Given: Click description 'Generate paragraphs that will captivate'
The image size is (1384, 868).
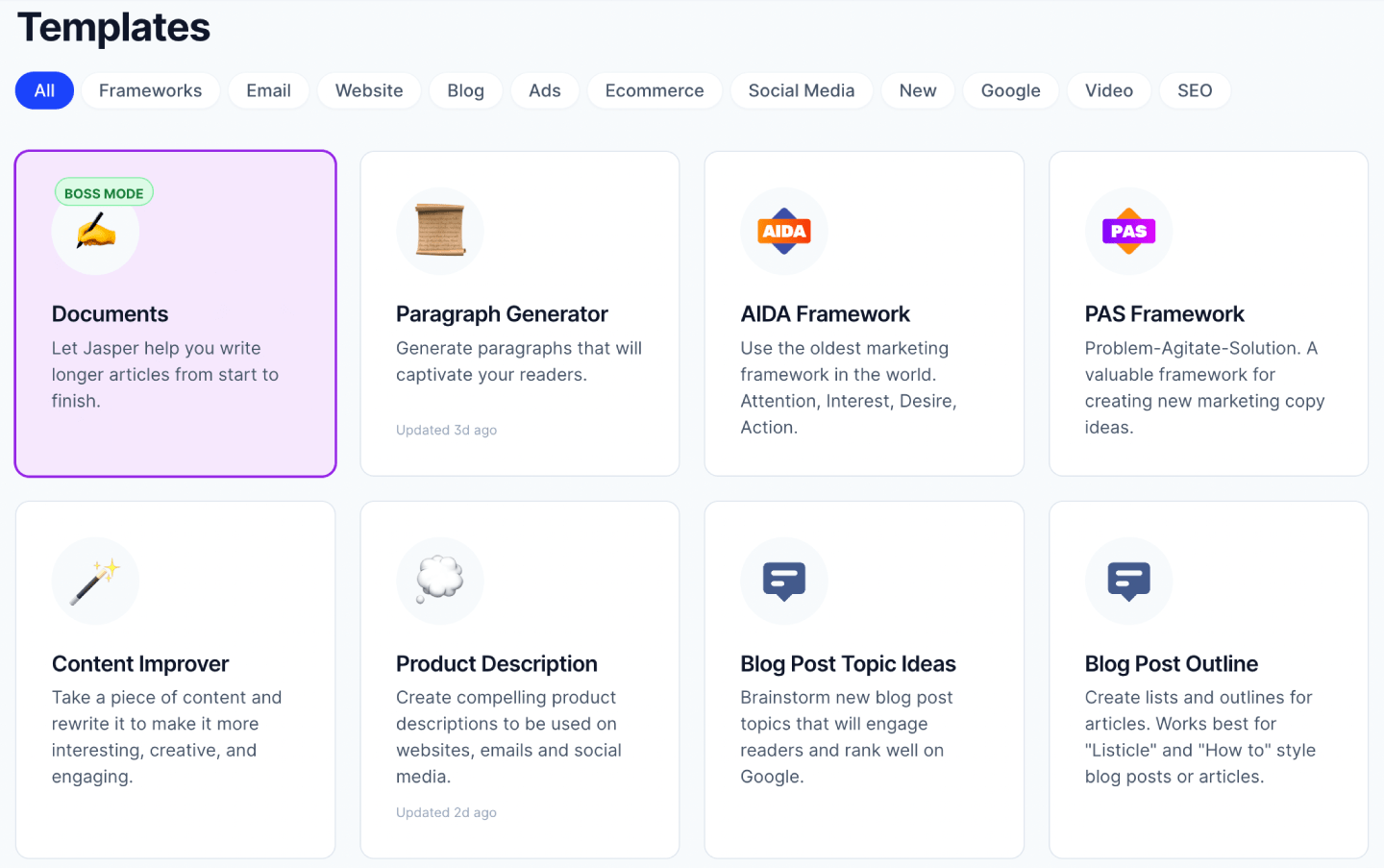Looking at the screenshot, I should [x=519, y=361].
